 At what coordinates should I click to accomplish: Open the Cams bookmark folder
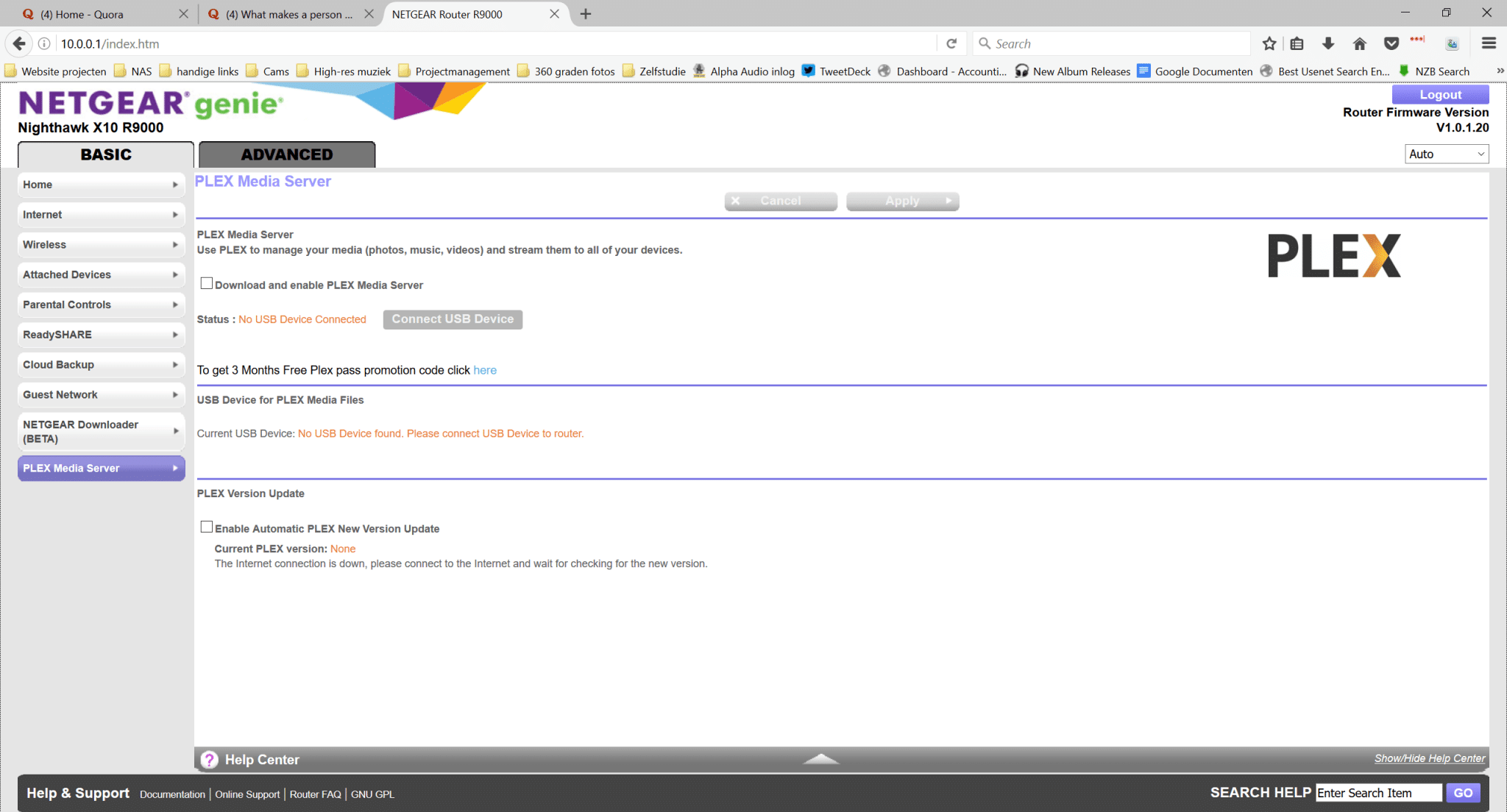268,71
